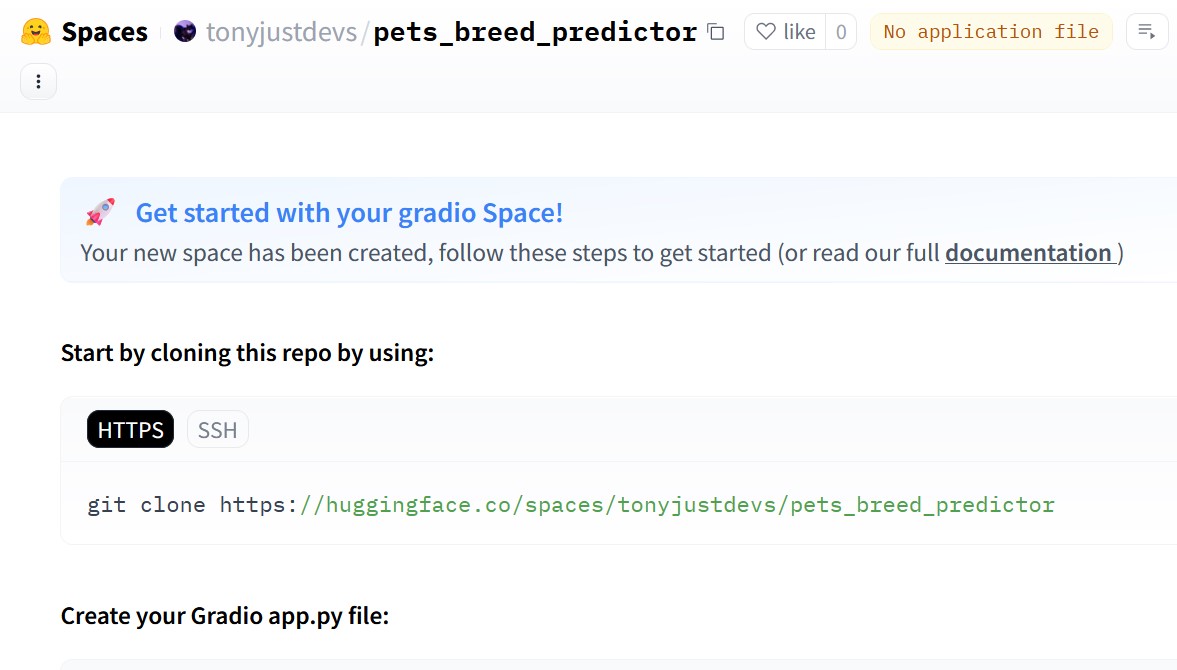Click the No application file badge
The width and height of the screenshot is (1177, 670).
click(x=991, y=32)
